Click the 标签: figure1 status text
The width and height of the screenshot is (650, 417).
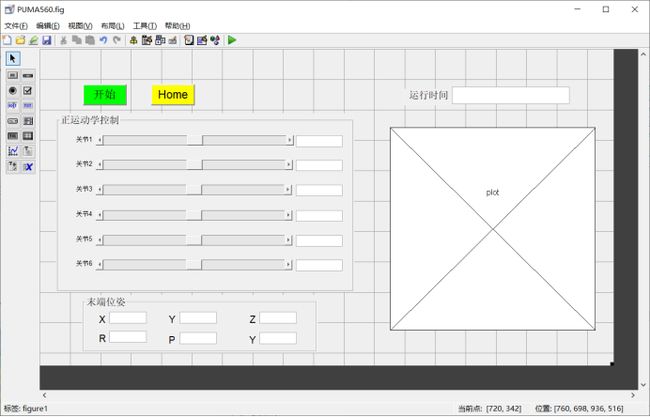point(26,408)
